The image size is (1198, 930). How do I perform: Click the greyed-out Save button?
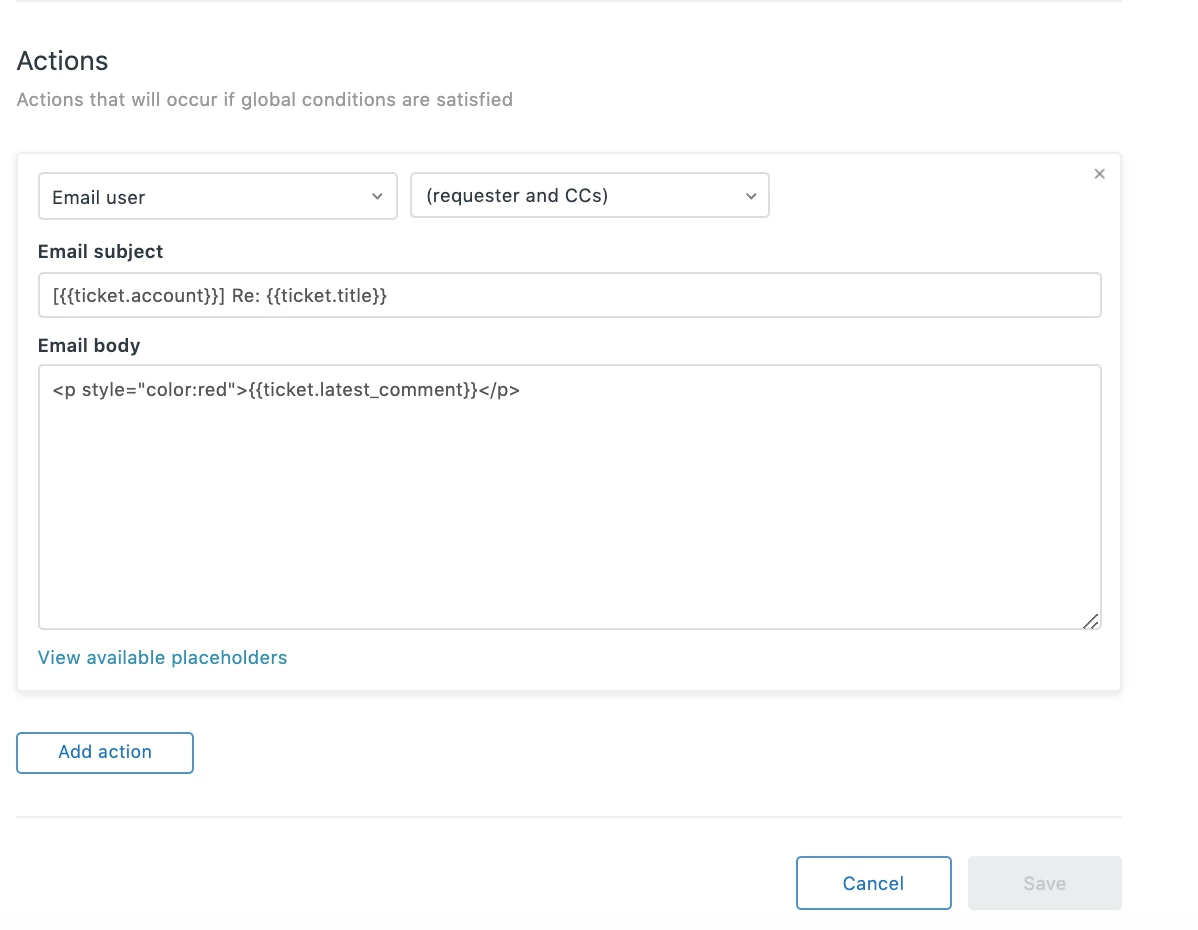pyautogui.click(x=1044, y=883)
